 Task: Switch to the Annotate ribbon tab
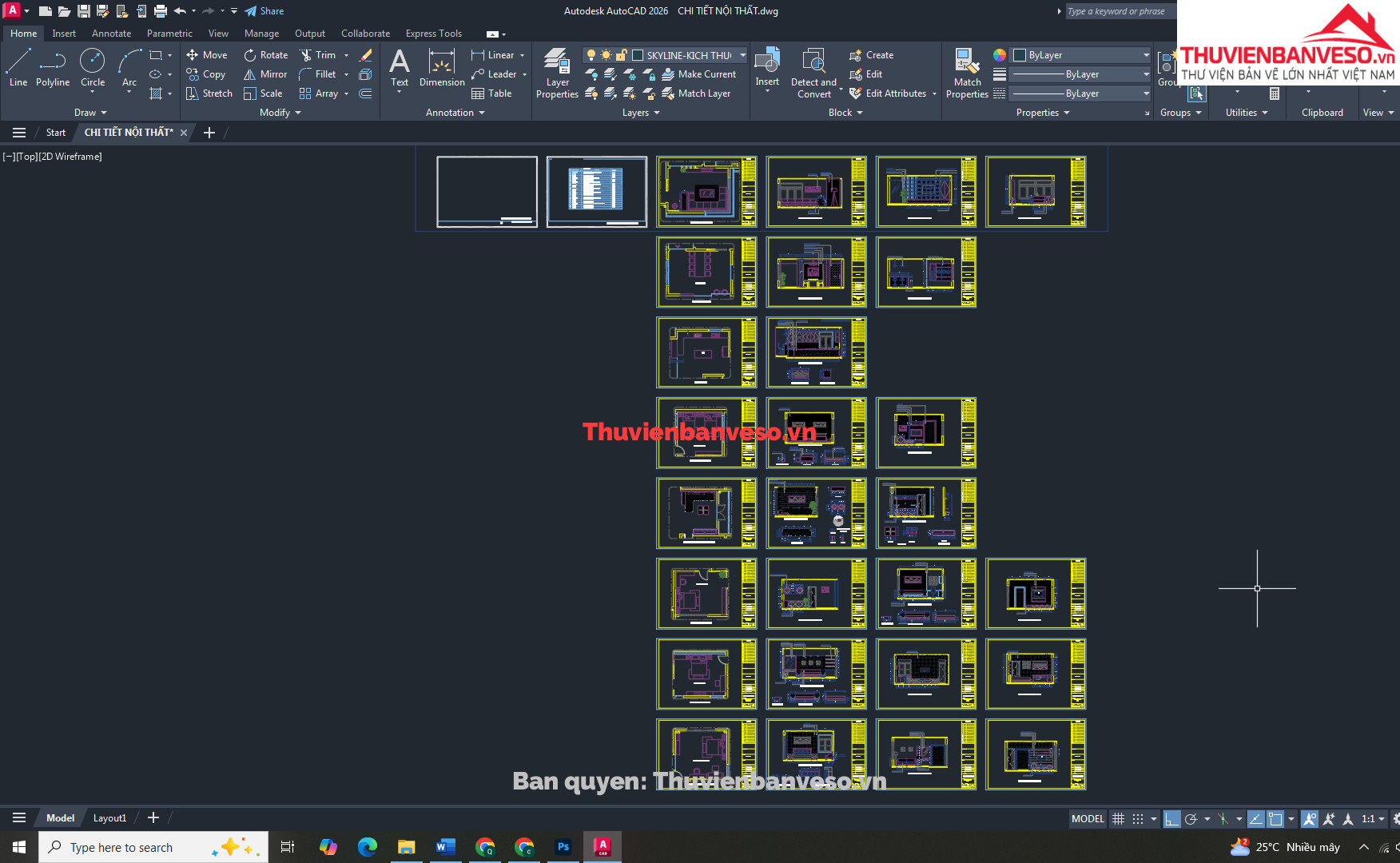pos(111,34)
